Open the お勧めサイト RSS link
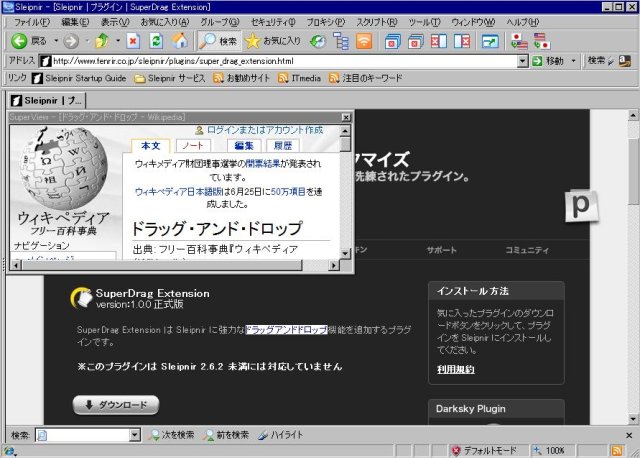 [x=241, y=78]
